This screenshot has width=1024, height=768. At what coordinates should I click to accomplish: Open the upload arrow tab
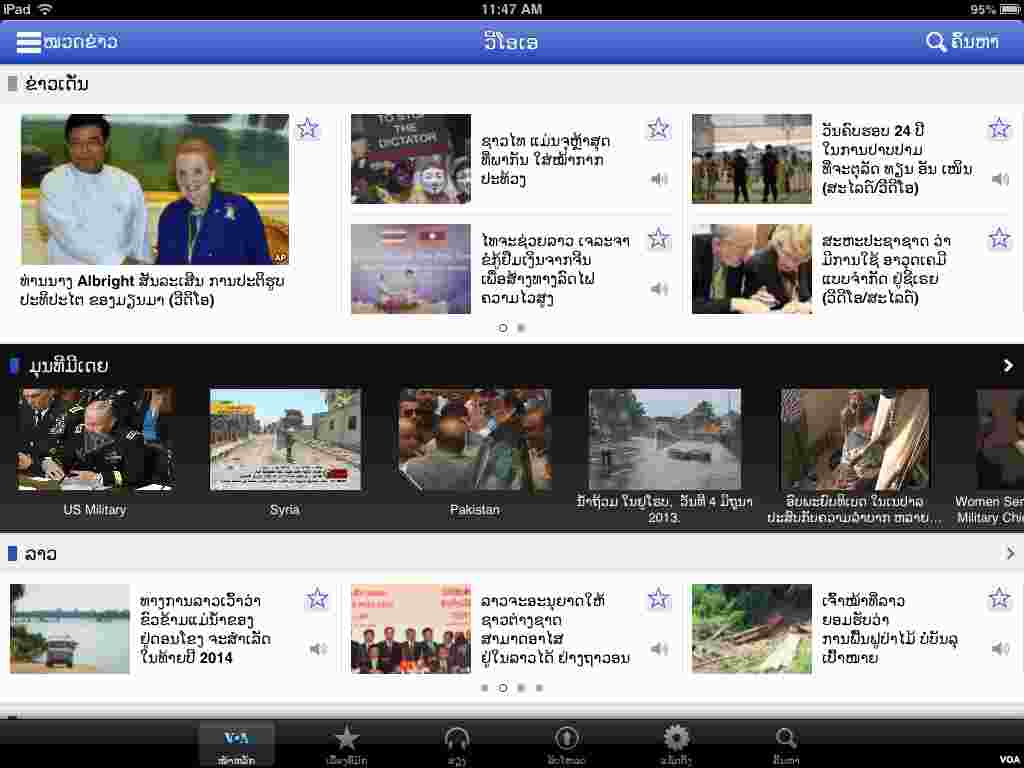(566, 745)
